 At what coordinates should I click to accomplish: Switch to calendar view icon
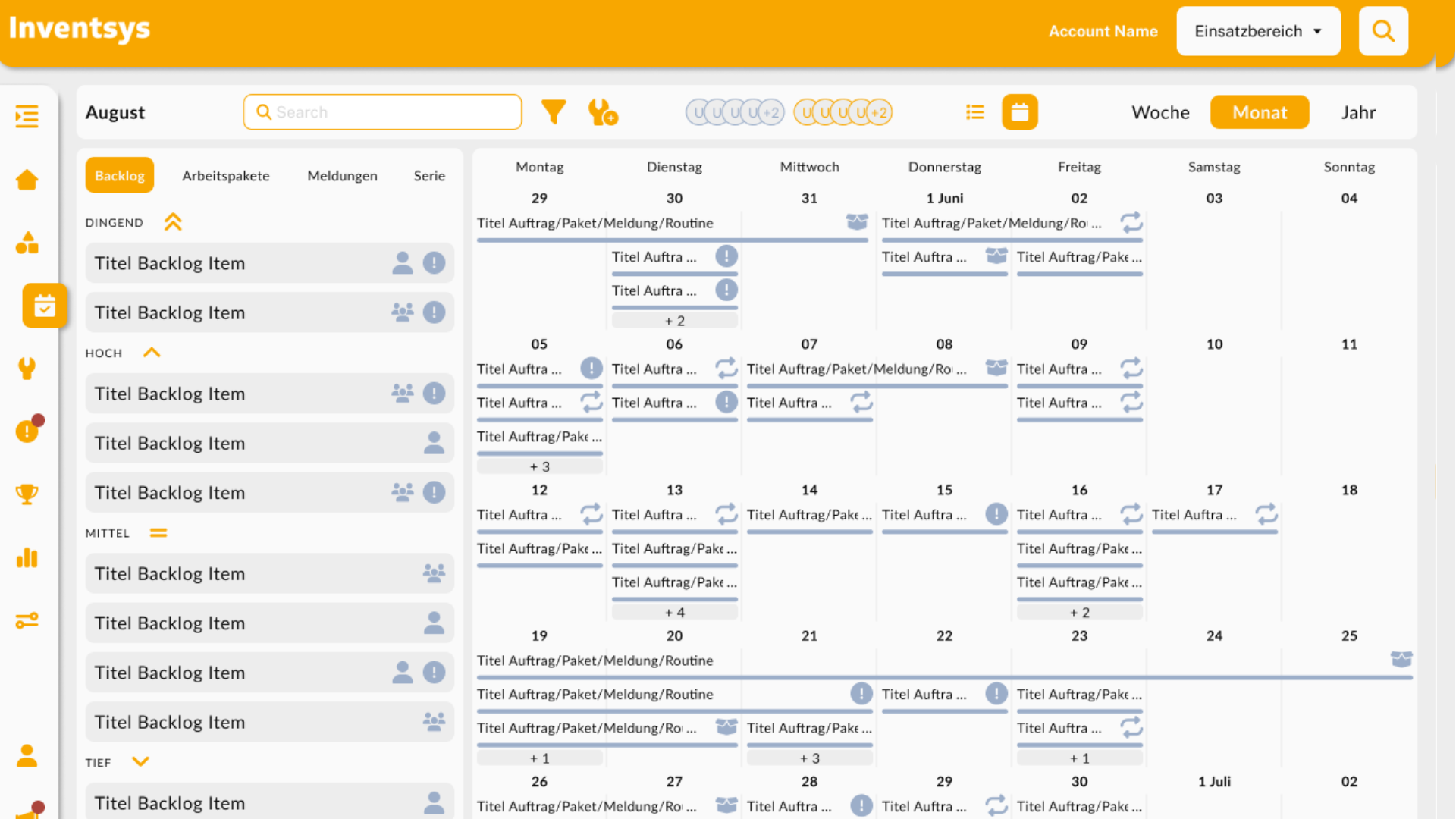pos(1019,112)
